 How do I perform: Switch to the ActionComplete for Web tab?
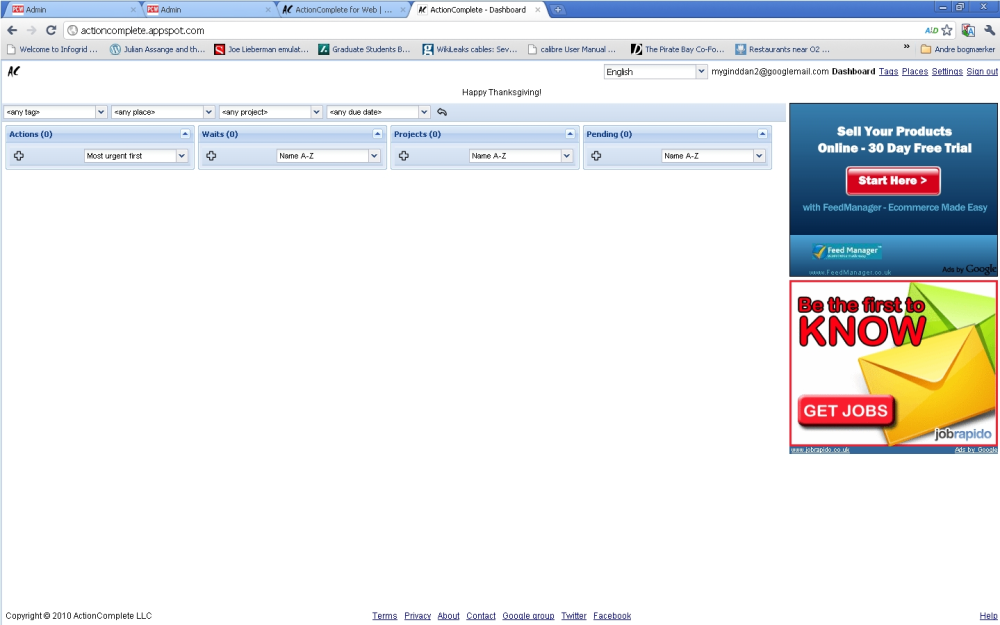344,10
